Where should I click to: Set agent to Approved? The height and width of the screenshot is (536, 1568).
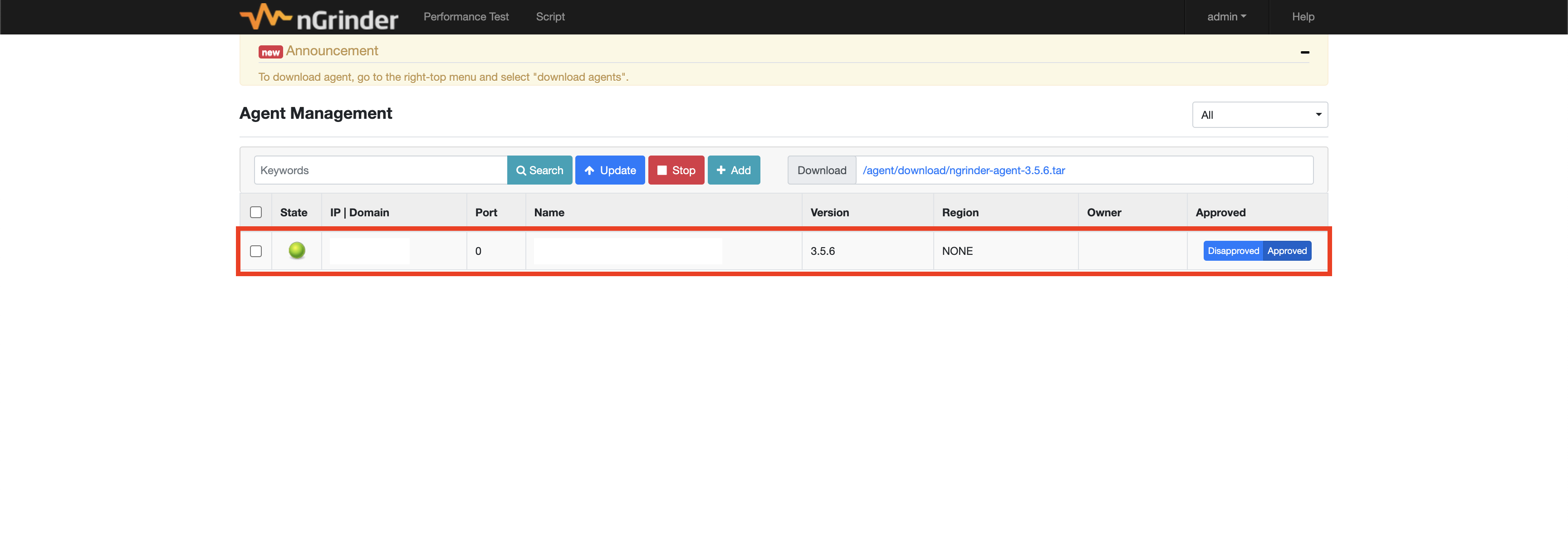coord(1287,251)
